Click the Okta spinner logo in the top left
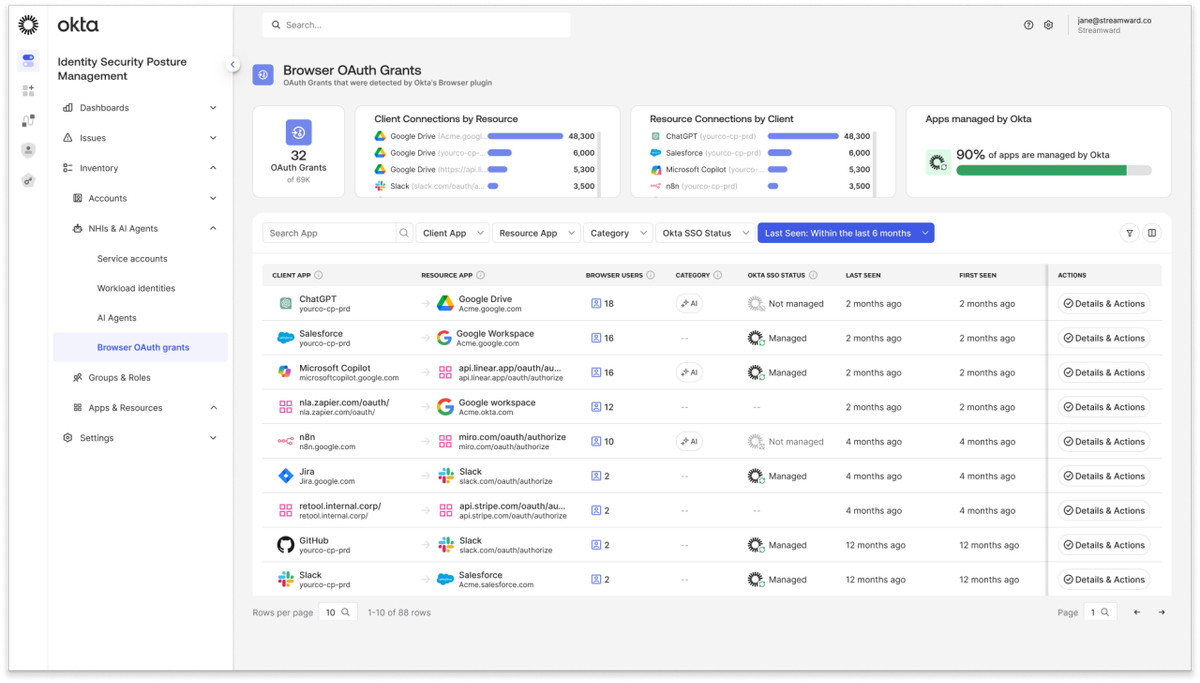The height and width of the screenshot is (683, 1200). click(x=27, y=23)
